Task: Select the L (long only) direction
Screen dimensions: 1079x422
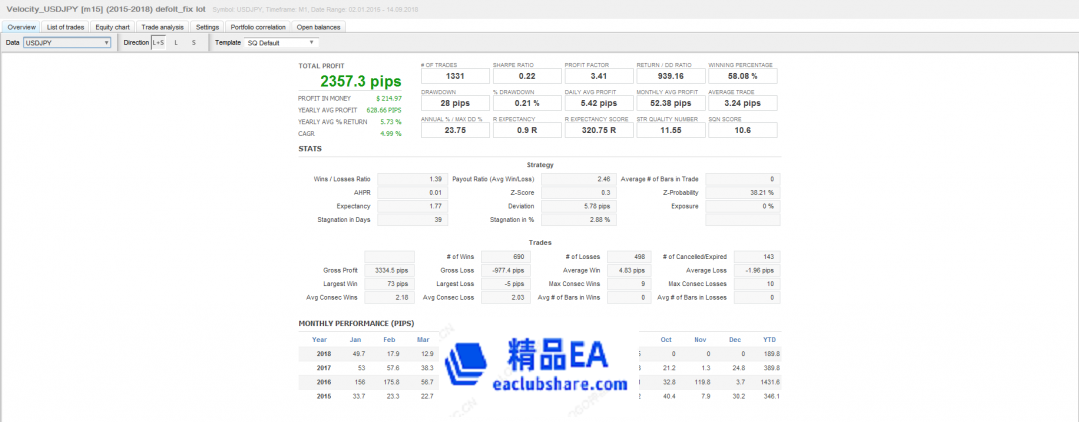Action: (x=175, y=43)
